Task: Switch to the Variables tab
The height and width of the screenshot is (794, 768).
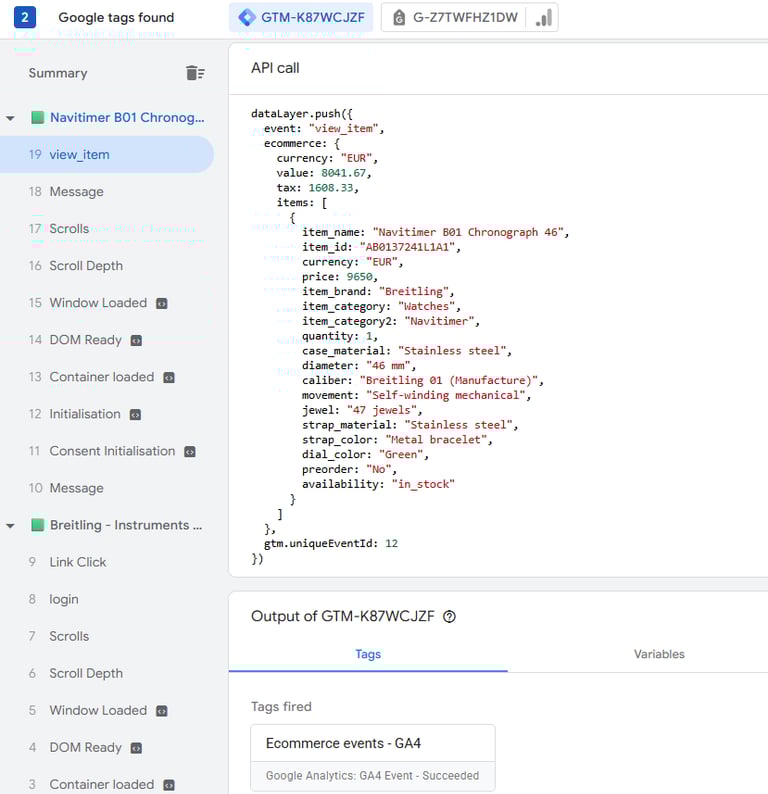Action: tap(659, 654)
